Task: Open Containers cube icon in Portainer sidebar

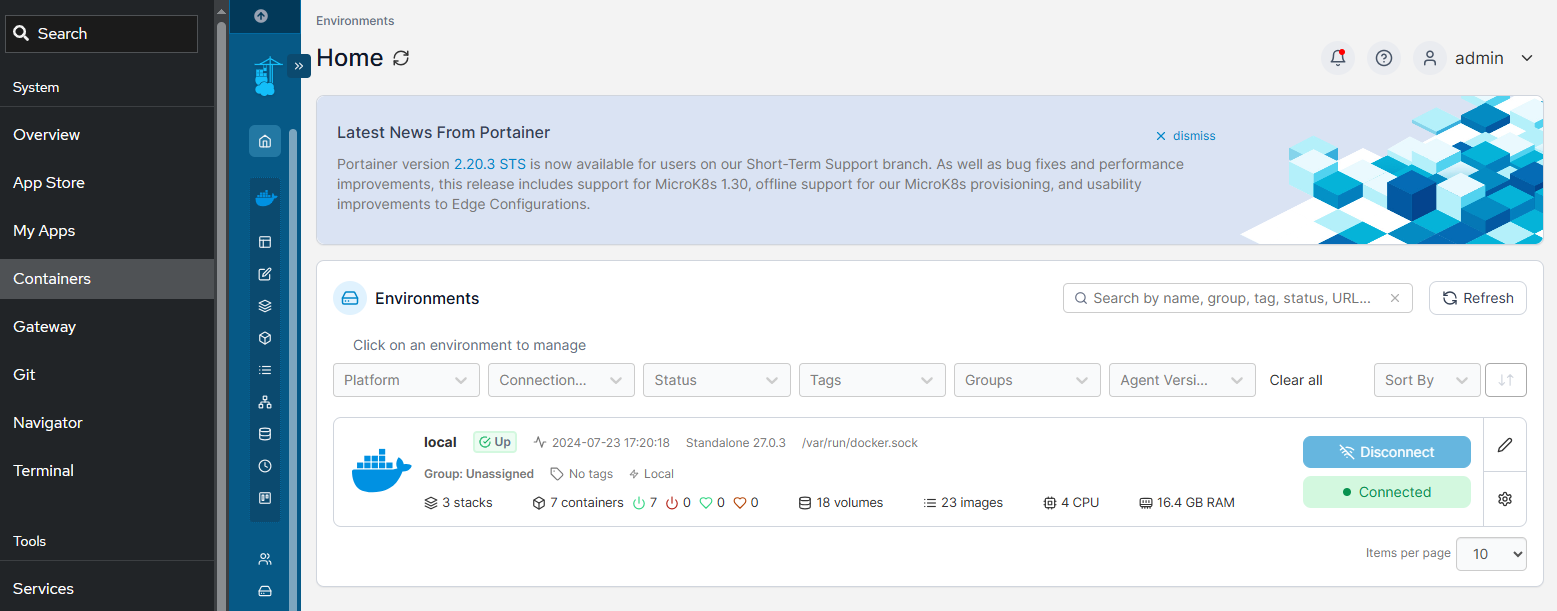Action: coord(265,338)
